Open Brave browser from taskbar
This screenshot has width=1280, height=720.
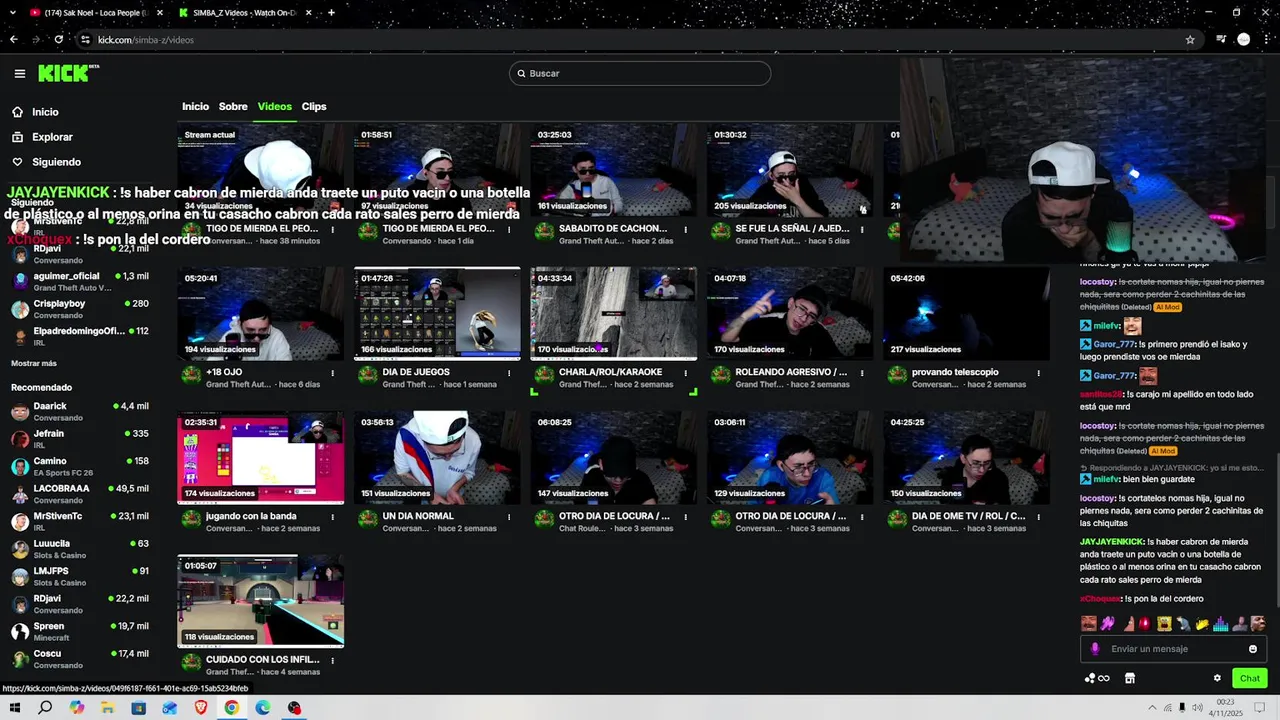click(x=200, y=708)
